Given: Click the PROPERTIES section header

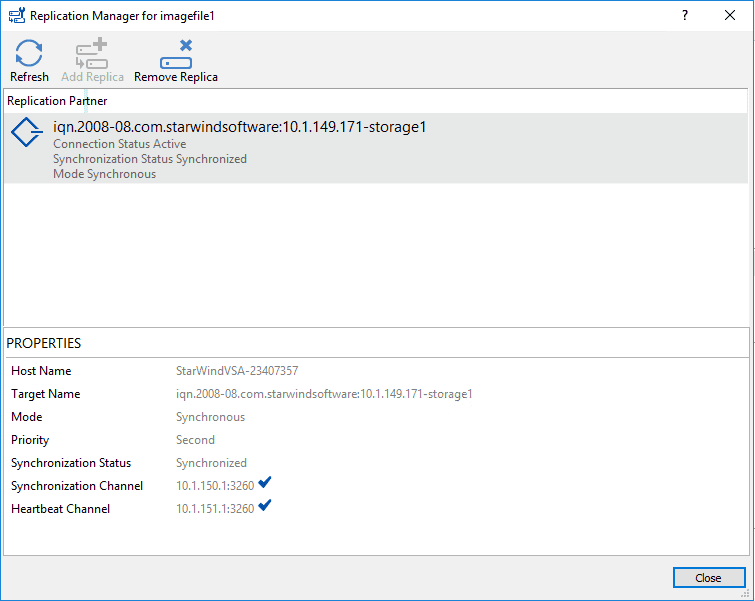Looking at the screenshot, I should pos(44,343).
